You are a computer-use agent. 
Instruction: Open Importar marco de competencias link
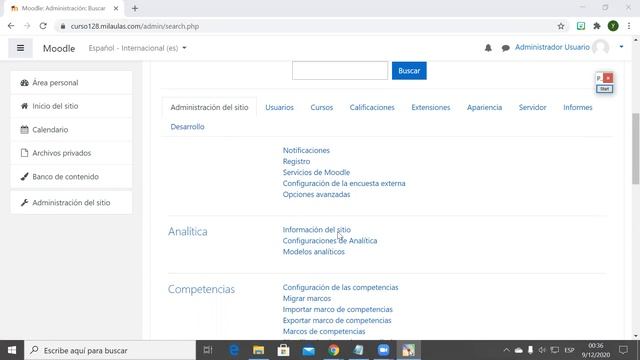[x=338, y=309]
